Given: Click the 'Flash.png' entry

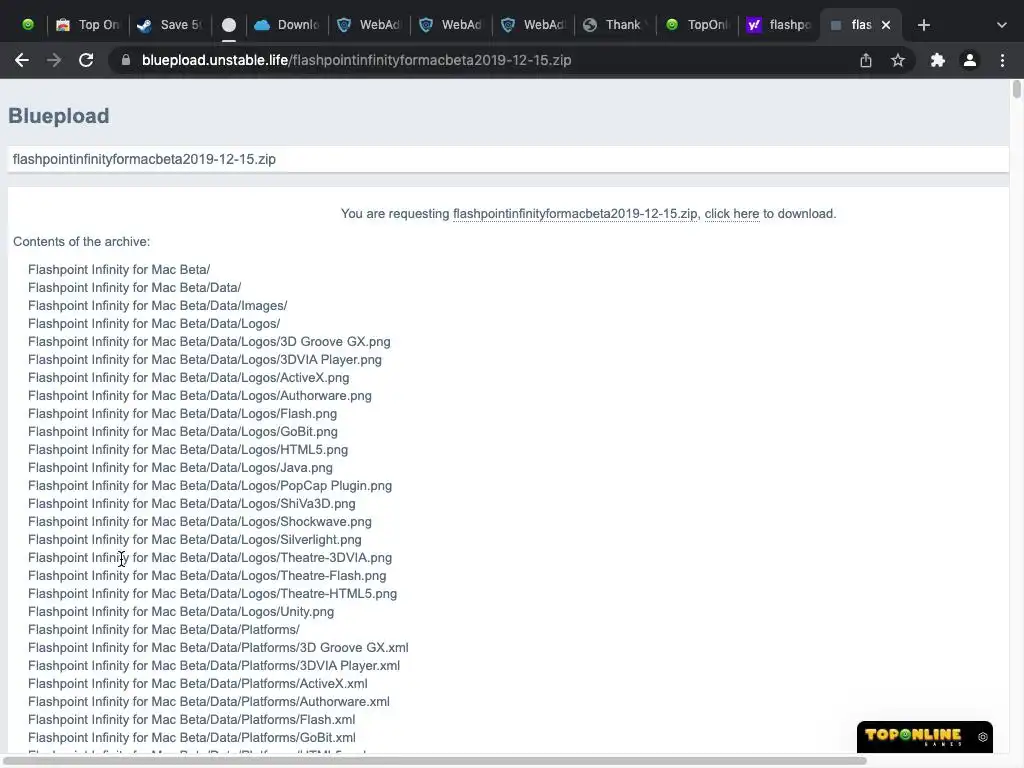Looking at the screenshot, I should (x=183, y=413).
